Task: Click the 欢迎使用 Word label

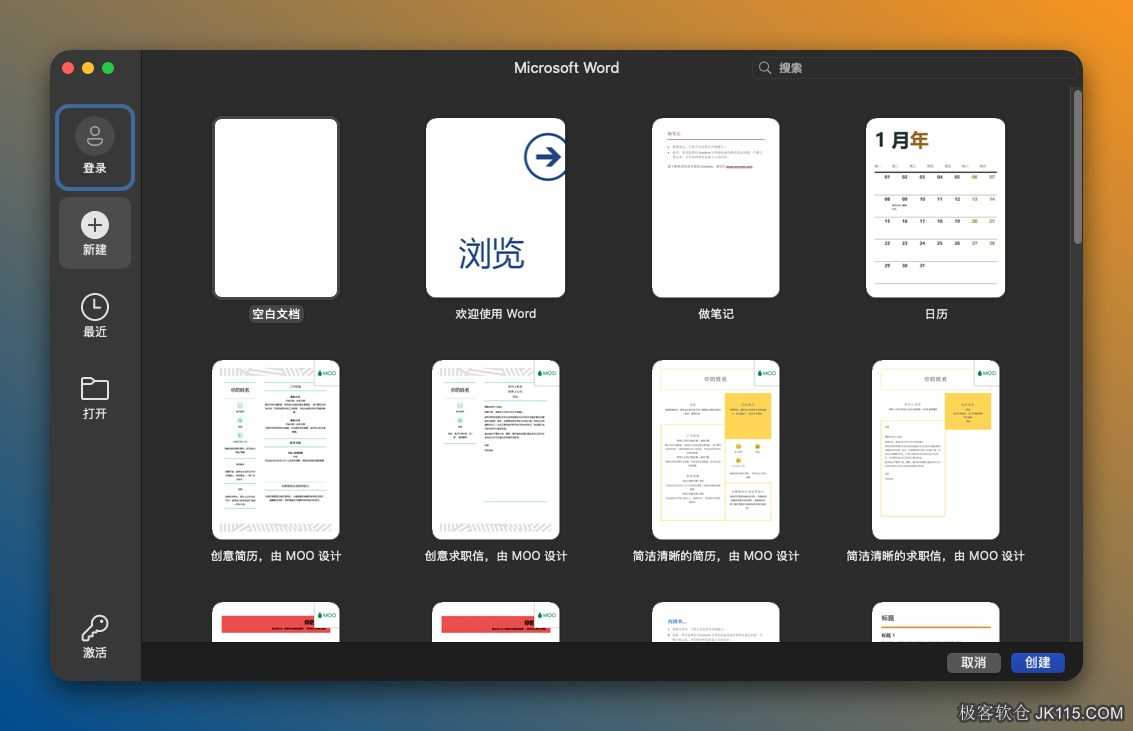Action: pos(496,314)
